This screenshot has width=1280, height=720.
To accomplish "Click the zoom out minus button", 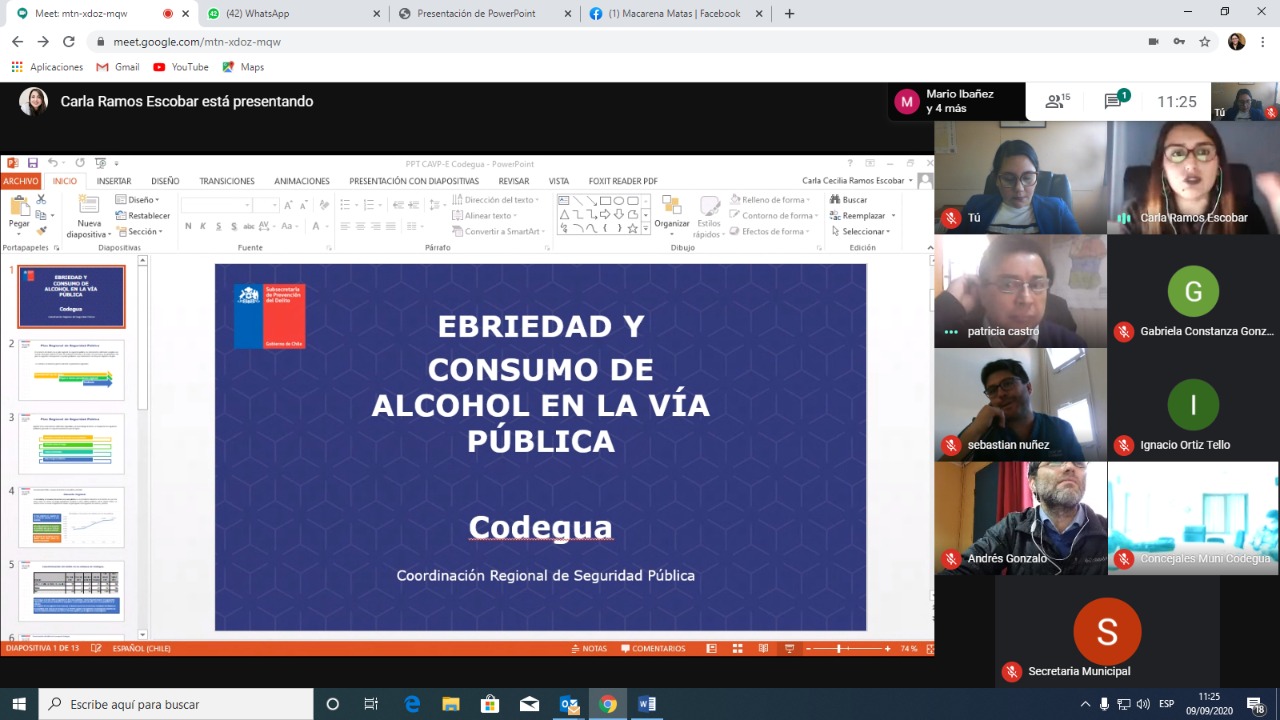I will point(808,649).
